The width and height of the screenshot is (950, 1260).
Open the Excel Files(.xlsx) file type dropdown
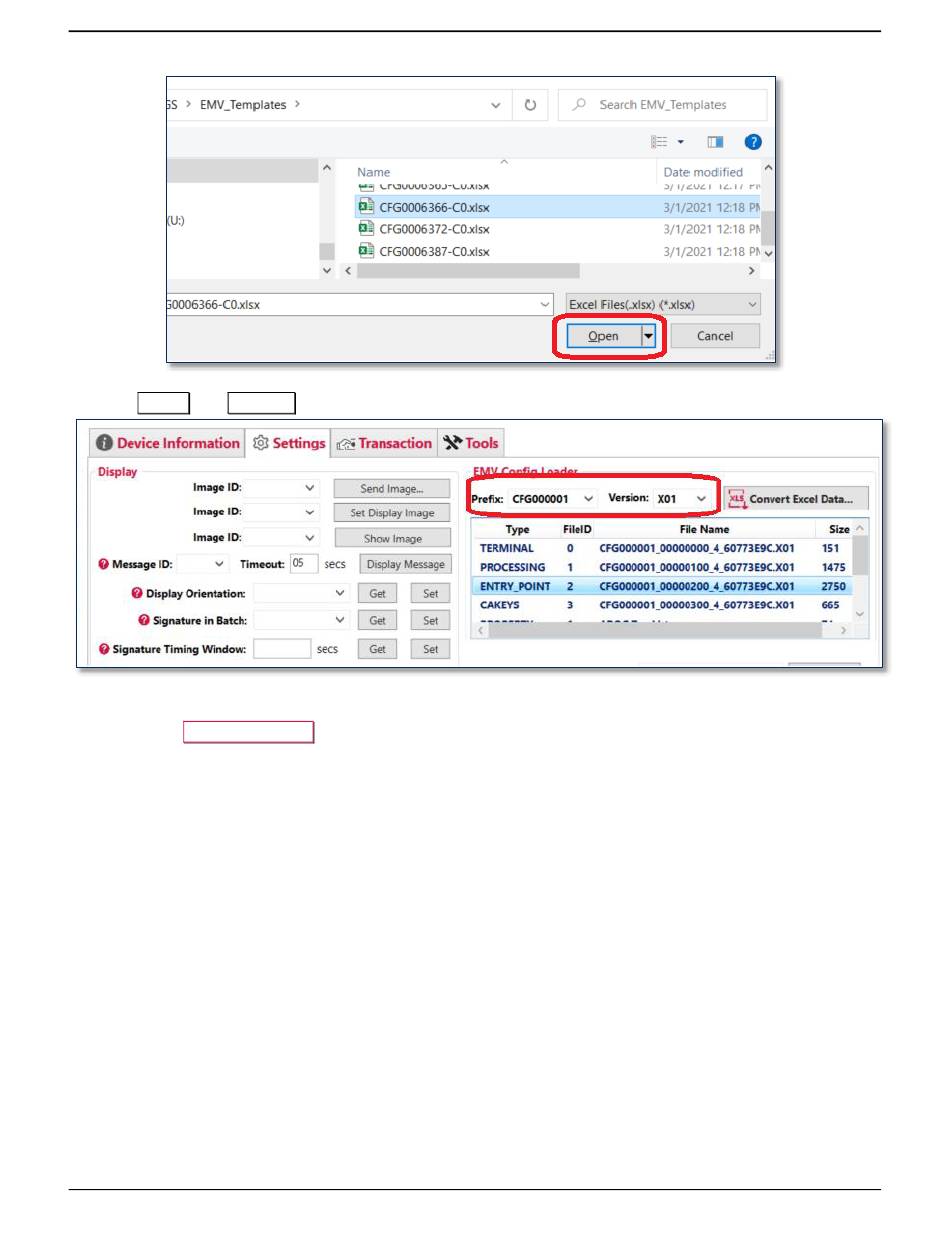[x=752, y=304]
